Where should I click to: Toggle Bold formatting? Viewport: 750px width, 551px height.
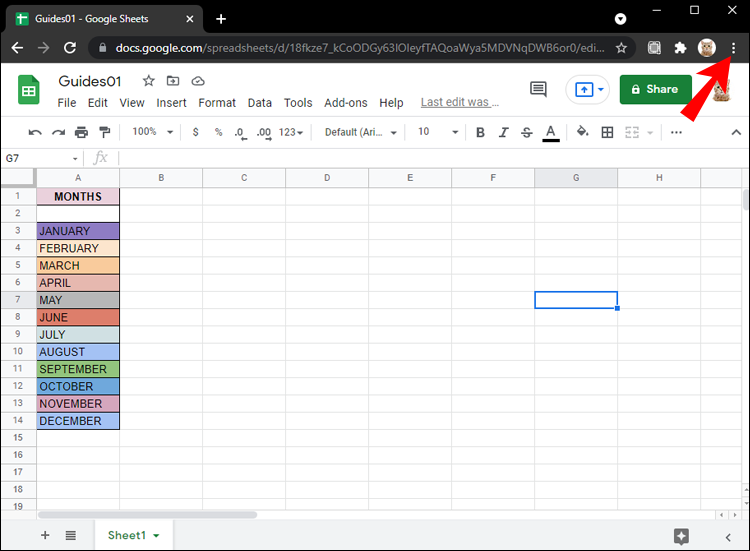pos(480,132)
